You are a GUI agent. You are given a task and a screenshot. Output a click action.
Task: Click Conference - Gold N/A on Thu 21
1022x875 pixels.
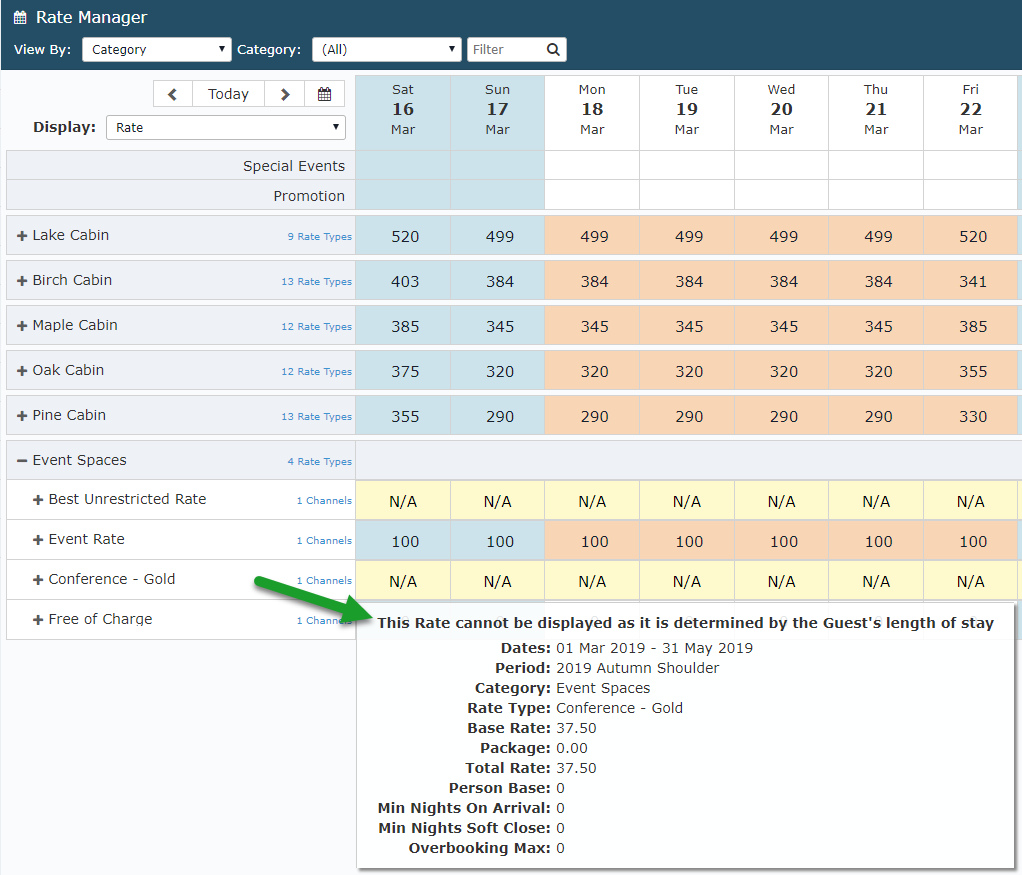(x=875, y=581)
